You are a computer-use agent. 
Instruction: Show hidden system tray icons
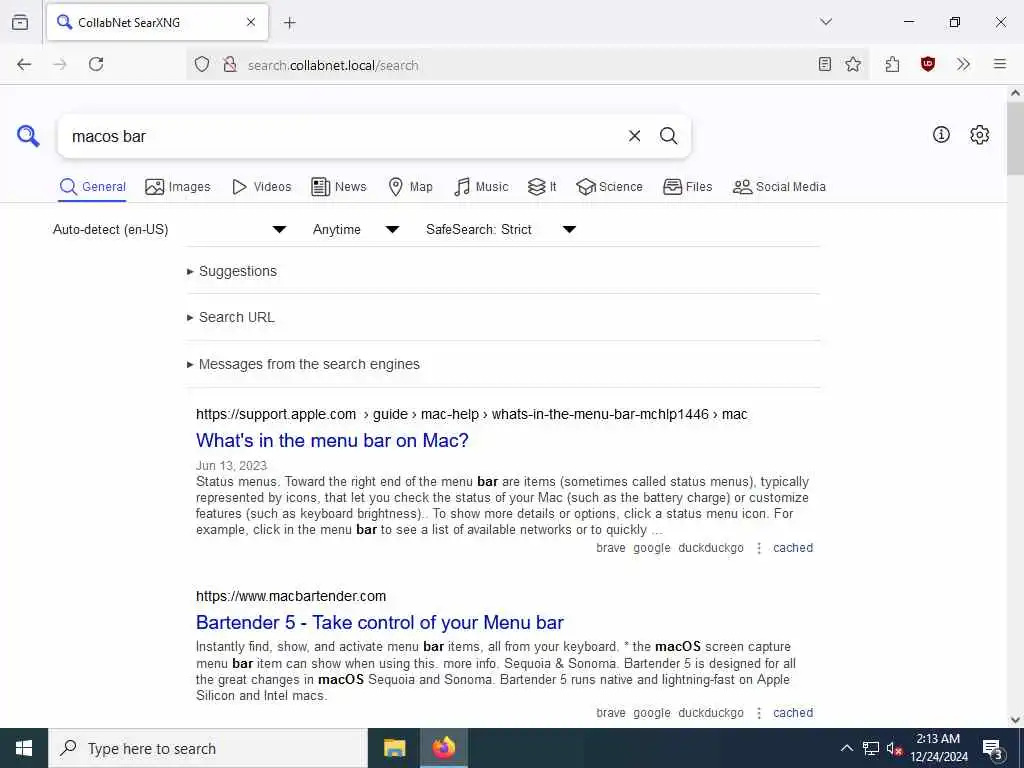click(x=846, y=748)
